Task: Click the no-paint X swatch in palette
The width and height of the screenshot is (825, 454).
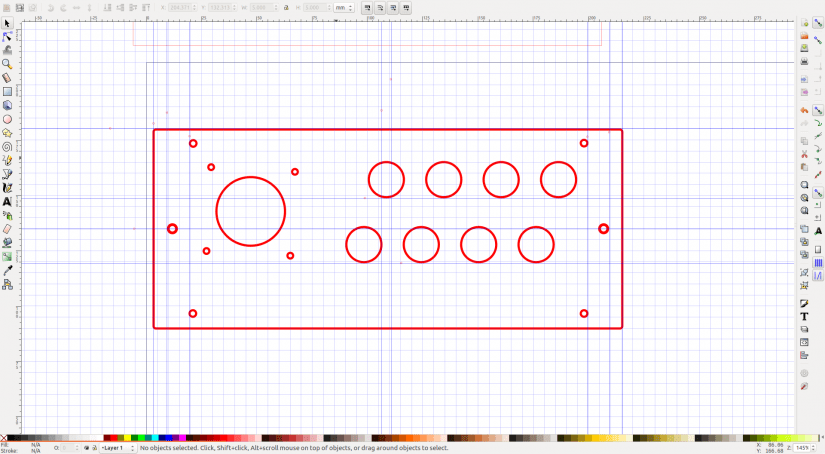Action: point(4,438)
